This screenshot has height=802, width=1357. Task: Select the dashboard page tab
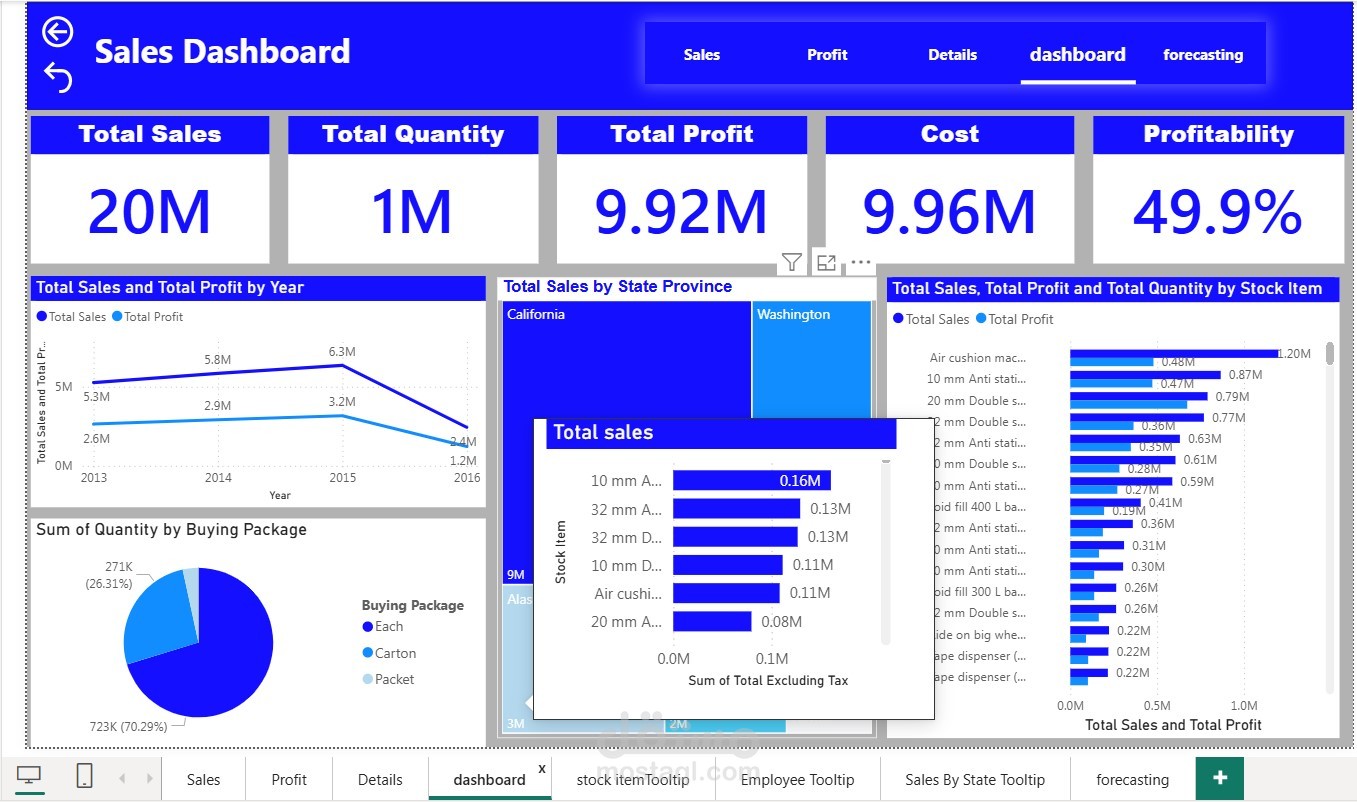click(489, 780)
